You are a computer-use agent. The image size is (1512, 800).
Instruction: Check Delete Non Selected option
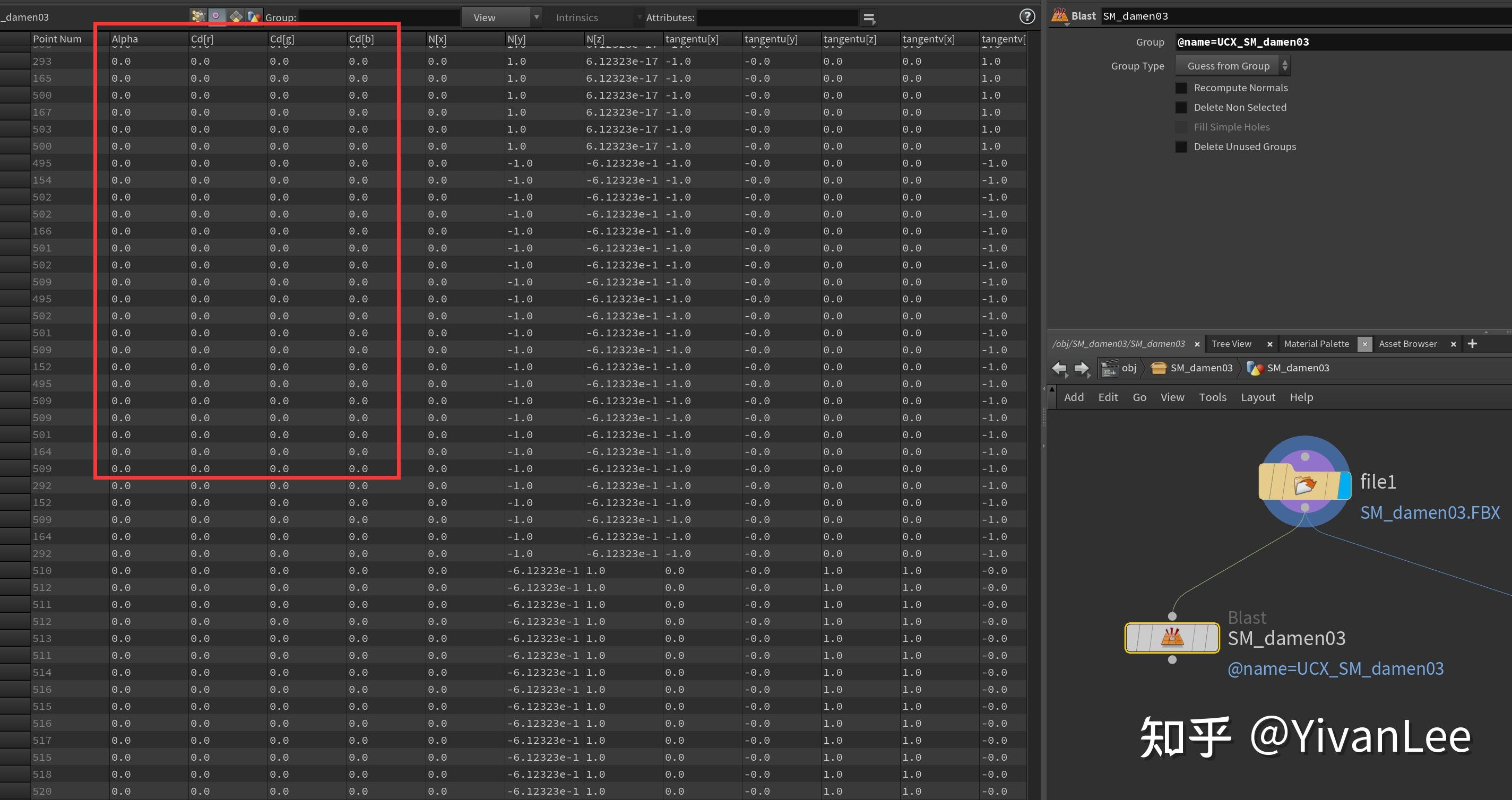coord(1181,107)
